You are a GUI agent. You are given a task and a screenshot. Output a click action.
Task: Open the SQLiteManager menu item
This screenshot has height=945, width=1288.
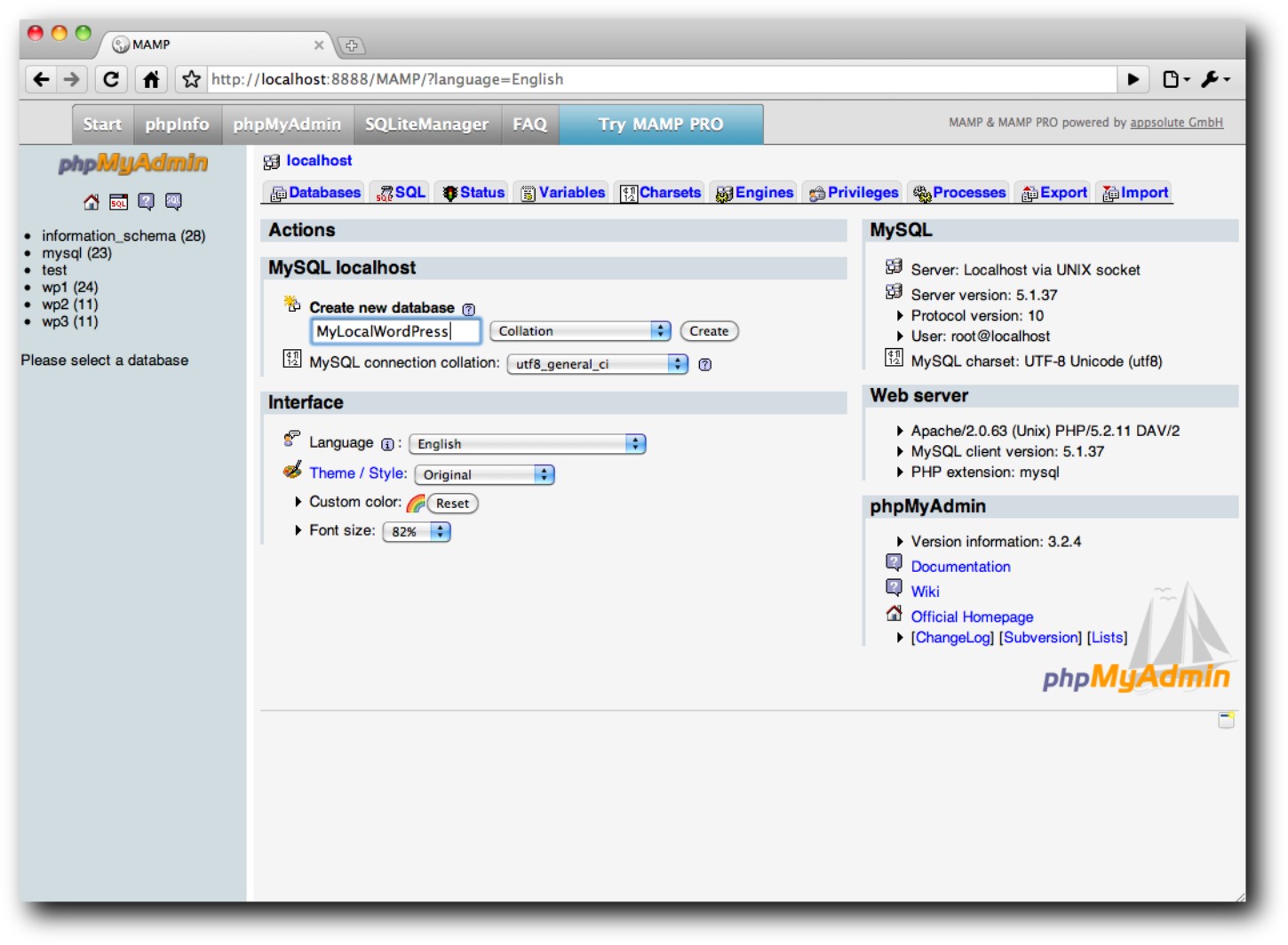[426, 124]
